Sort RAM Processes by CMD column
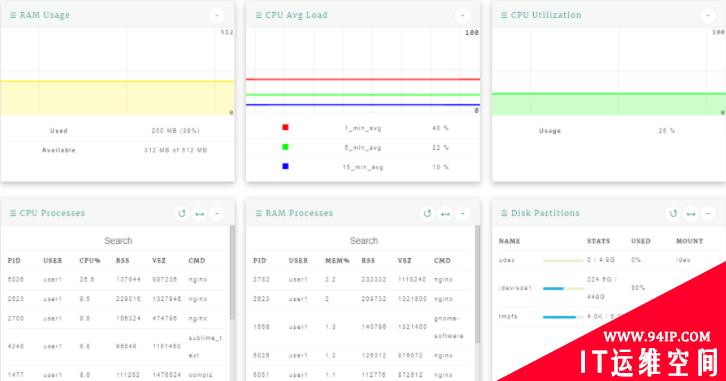The width and height of the screenshot is (726, 381). pyautogui.click(x=442, y=261)
